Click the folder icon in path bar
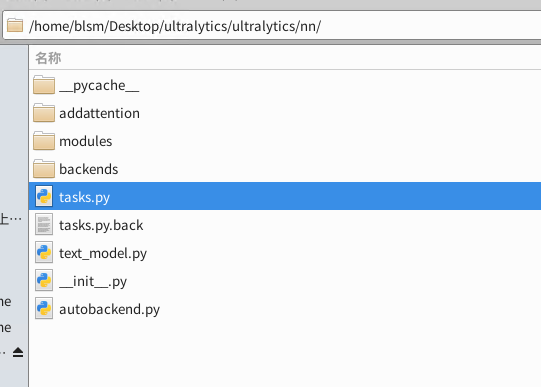 tap(15, 26)
